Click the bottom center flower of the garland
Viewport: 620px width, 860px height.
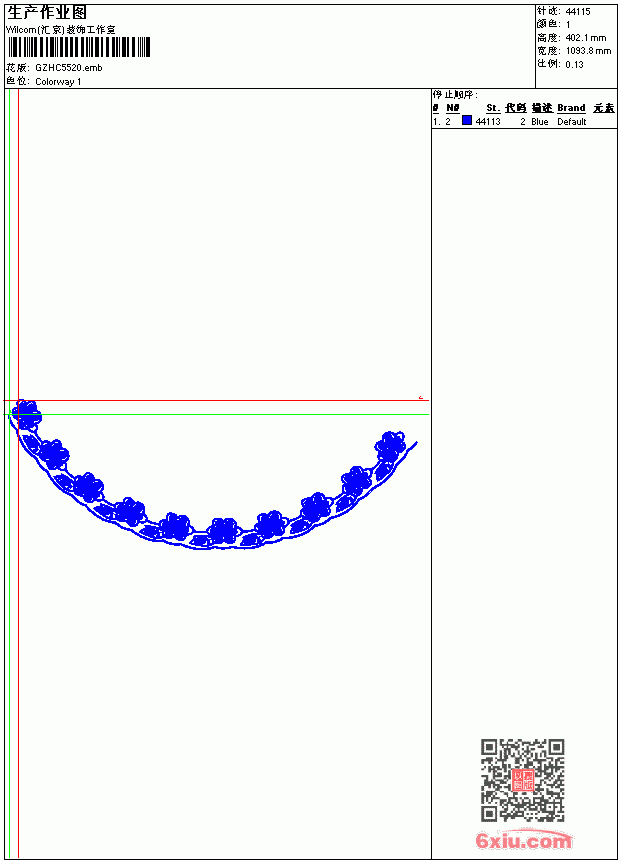pyautogui.click(x=223, y=531)
